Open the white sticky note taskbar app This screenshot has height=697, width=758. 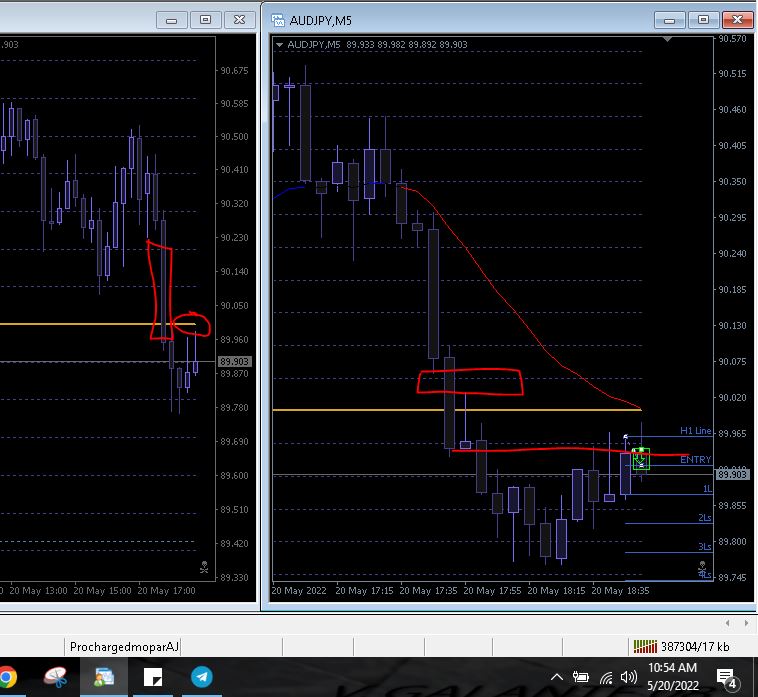pyautogui.click(x=154, y=677)
